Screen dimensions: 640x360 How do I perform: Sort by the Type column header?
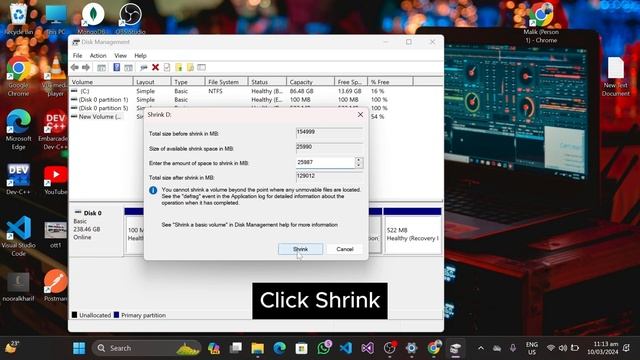(188, 82)
